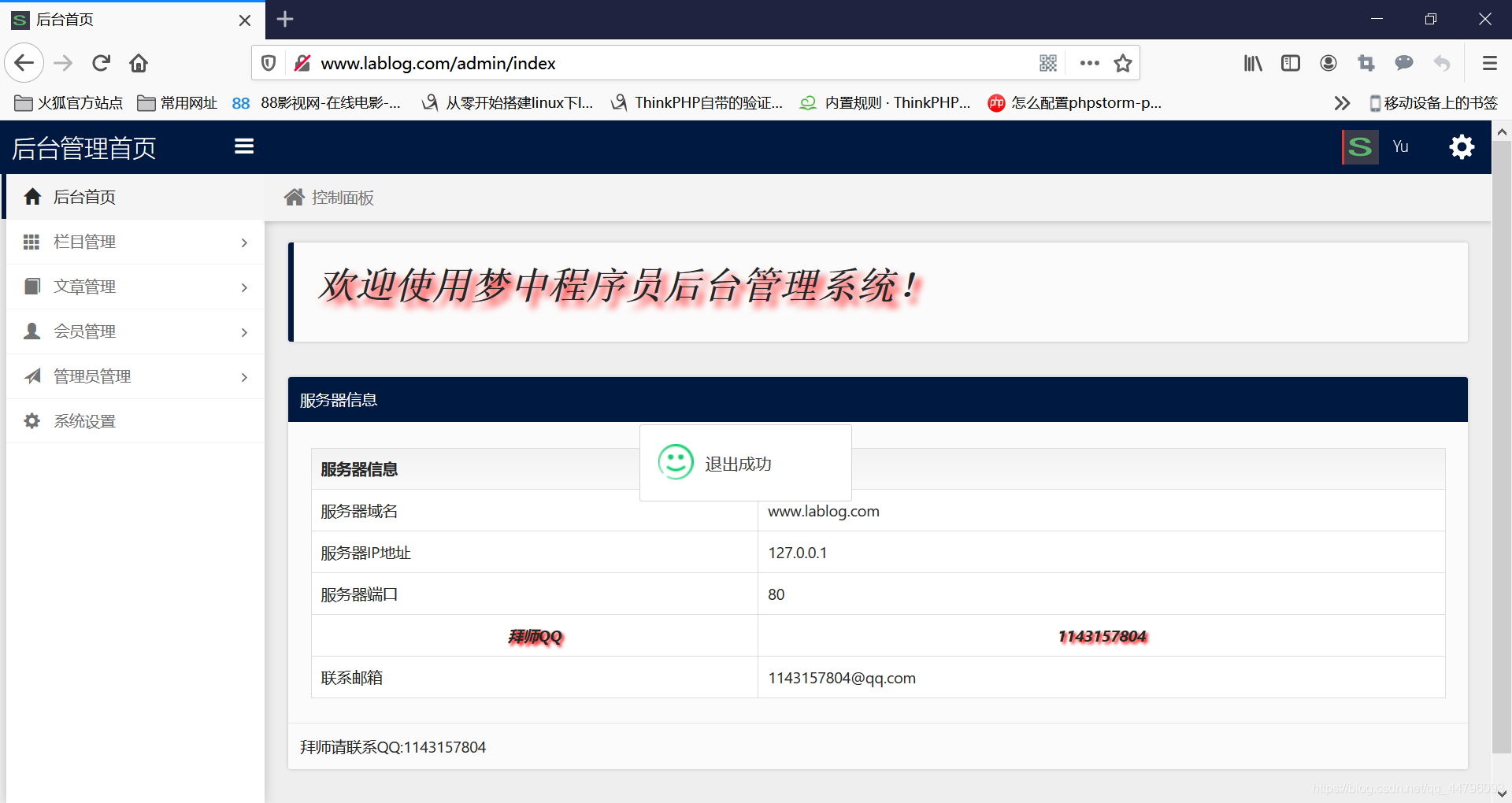
Task: Open 系统设置 in the sidebar
Action: 135,421
